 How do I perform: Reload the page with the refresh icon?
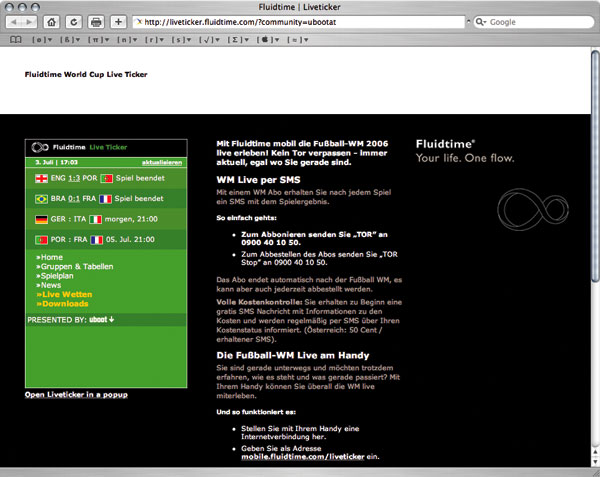point(73,22)
